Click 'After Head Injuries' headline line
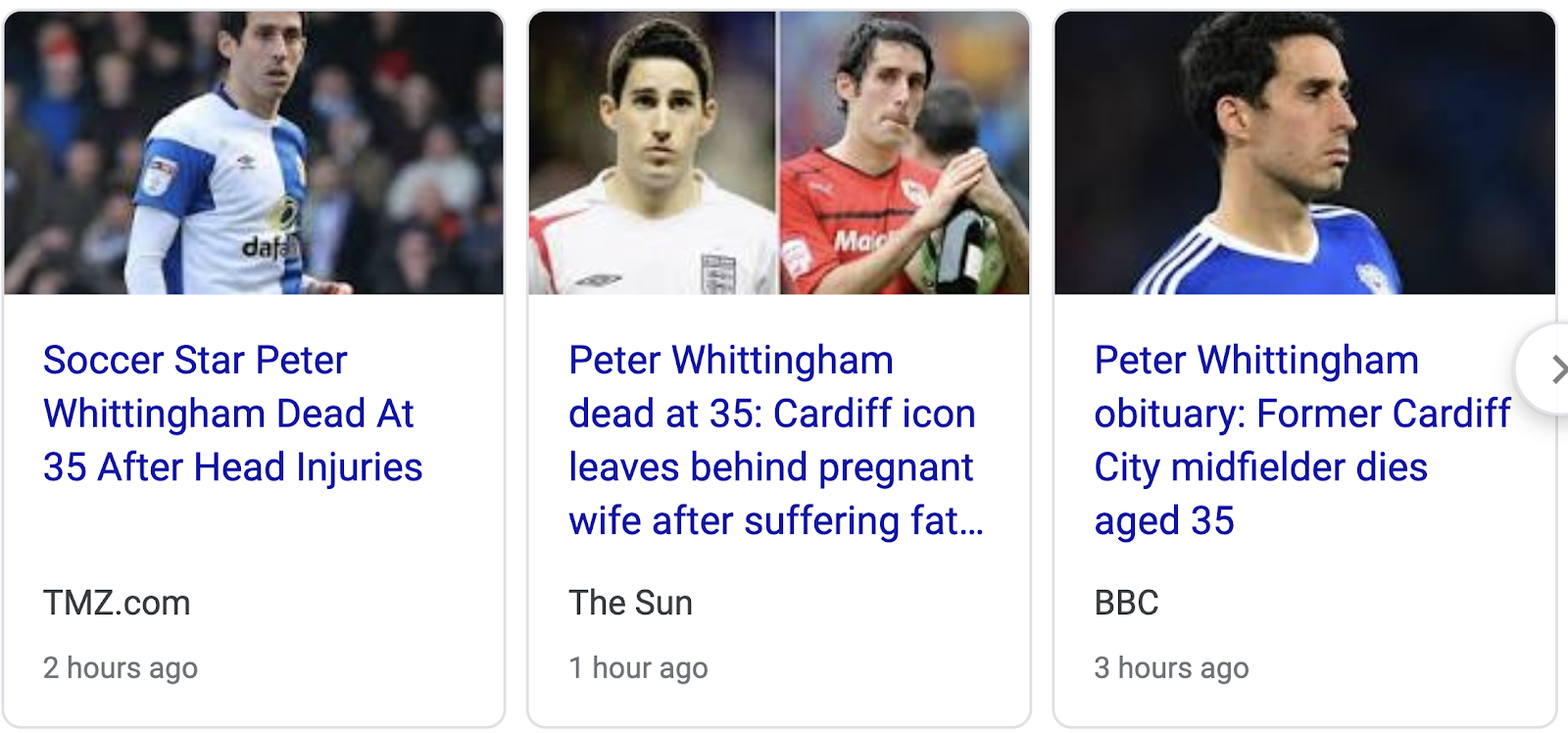1568x733 pixels. pyautogui.click(x=260, y=467)
